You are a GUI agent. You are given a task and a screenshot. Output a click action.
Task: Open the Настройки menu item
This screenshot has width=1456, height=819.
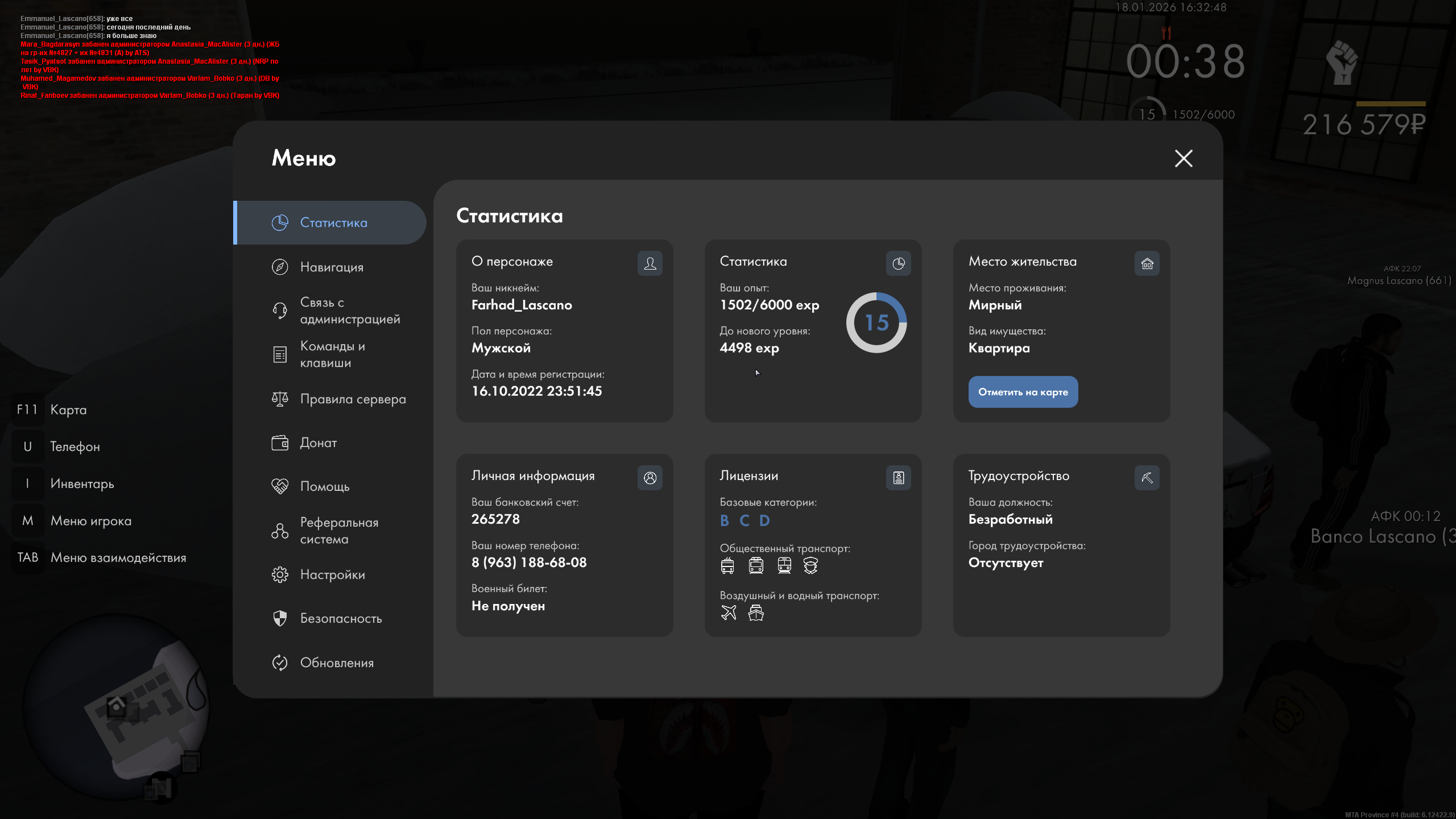click(x=332, y=574)
